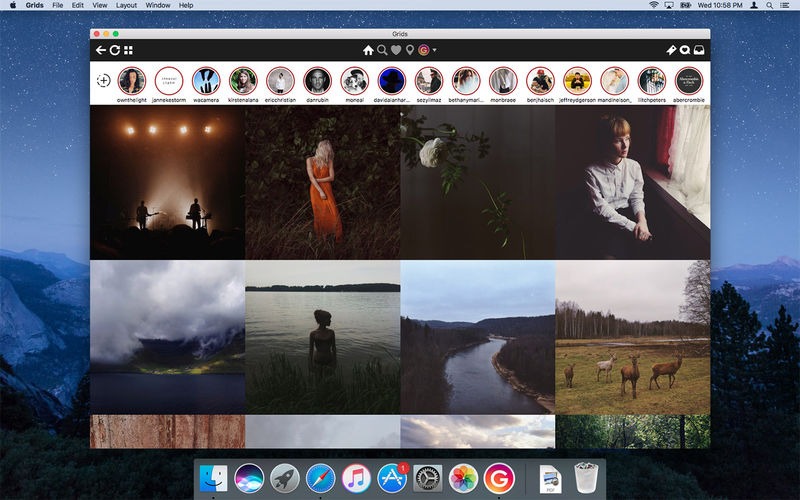
Task: Open the location pin icon
Action: (409, 50)
